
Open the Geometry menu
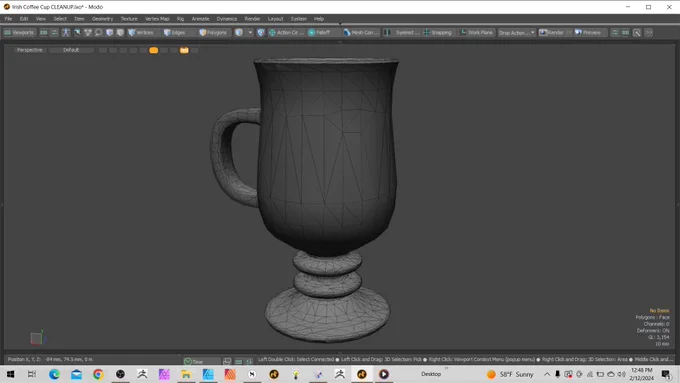(102, 19)
